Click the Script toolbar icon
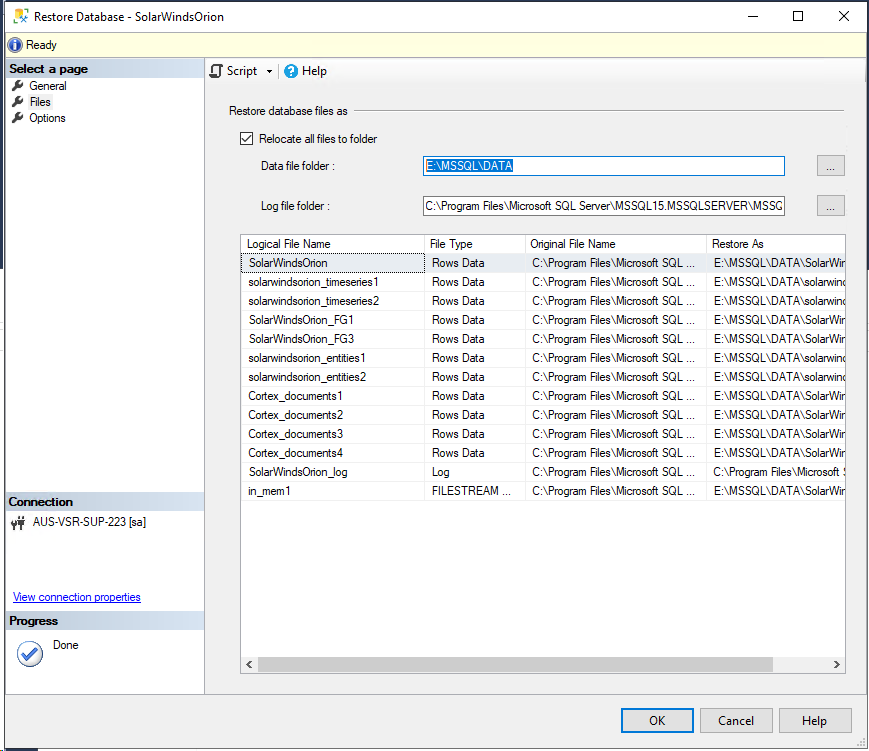The height and width of the screenshot is (751, 869). tap(216, 71)
